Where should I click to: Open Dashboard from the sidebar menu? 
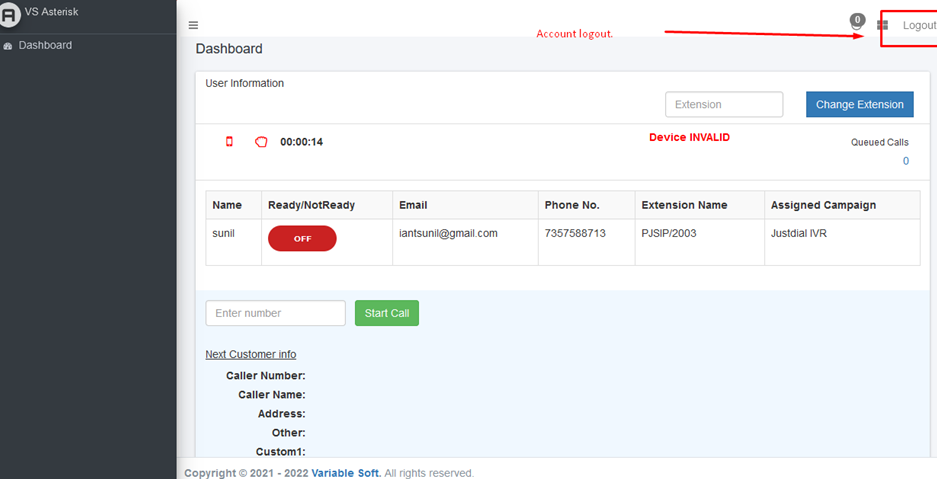point(45,46)
